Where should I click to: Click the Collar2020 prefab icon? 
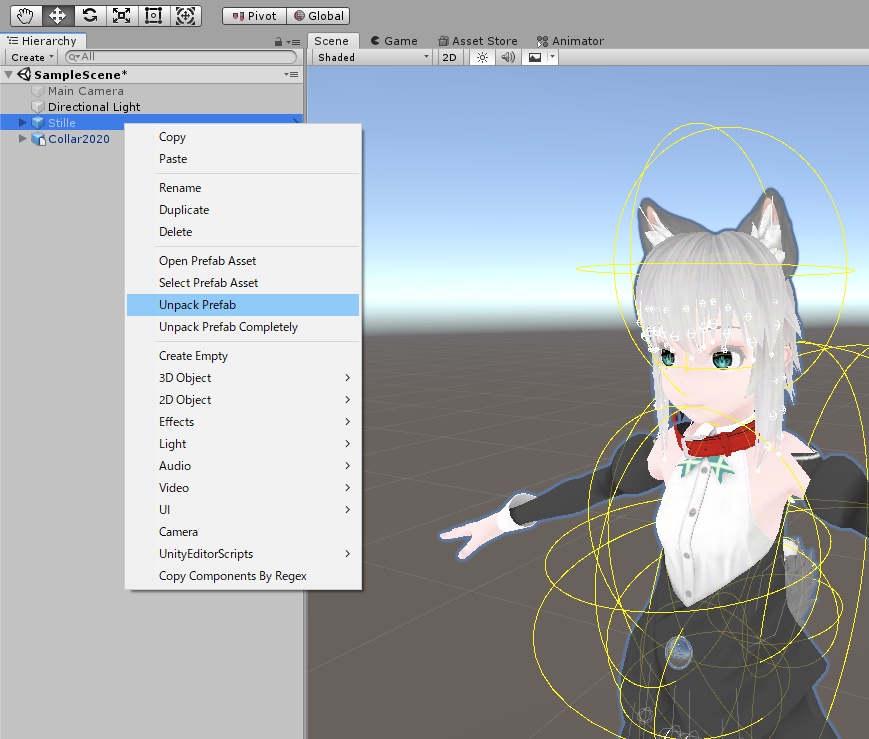click(x=38, y=139)
